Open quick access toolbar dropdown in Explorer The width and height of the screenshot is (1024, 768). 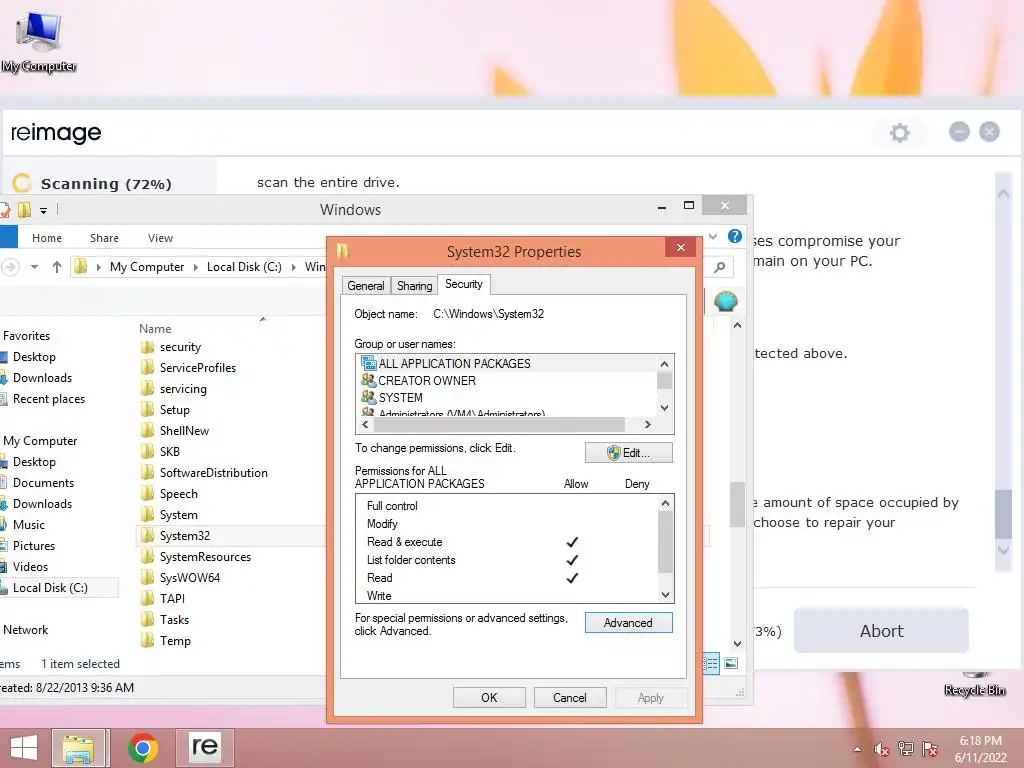point(43,210)
